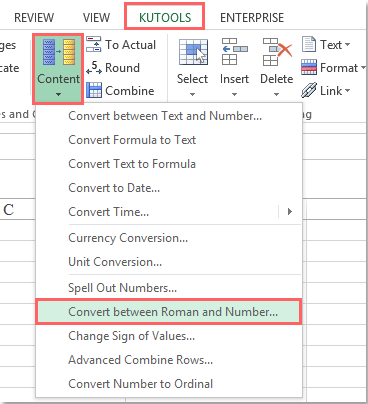Image resolution: width=368 pixels, height=404 pixels.
Task: Click the Content conversion icon
Action: (x=59, y=52)
